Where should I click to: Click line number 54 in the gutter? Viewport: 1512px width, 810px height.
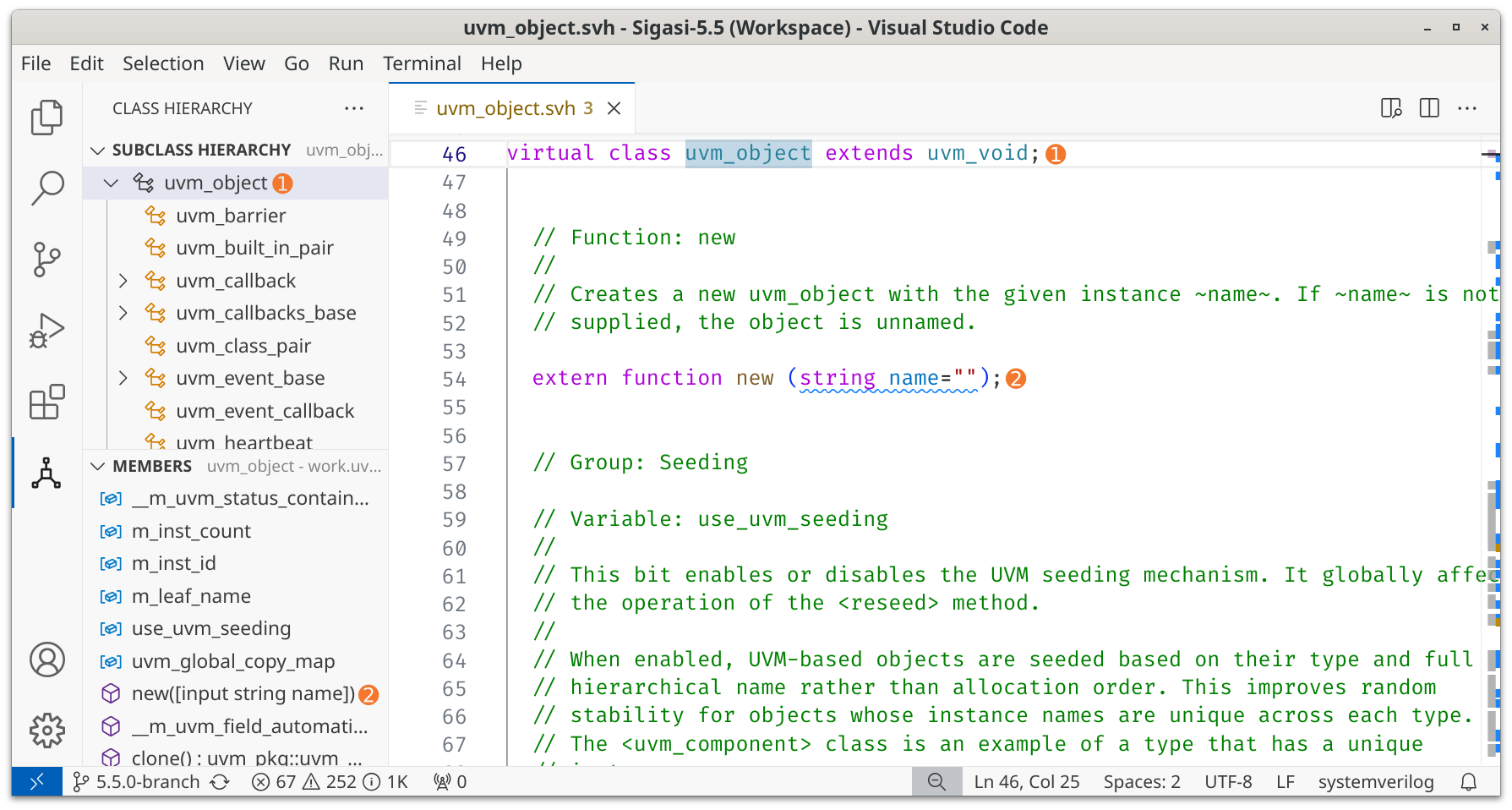[x=454, y=380]
